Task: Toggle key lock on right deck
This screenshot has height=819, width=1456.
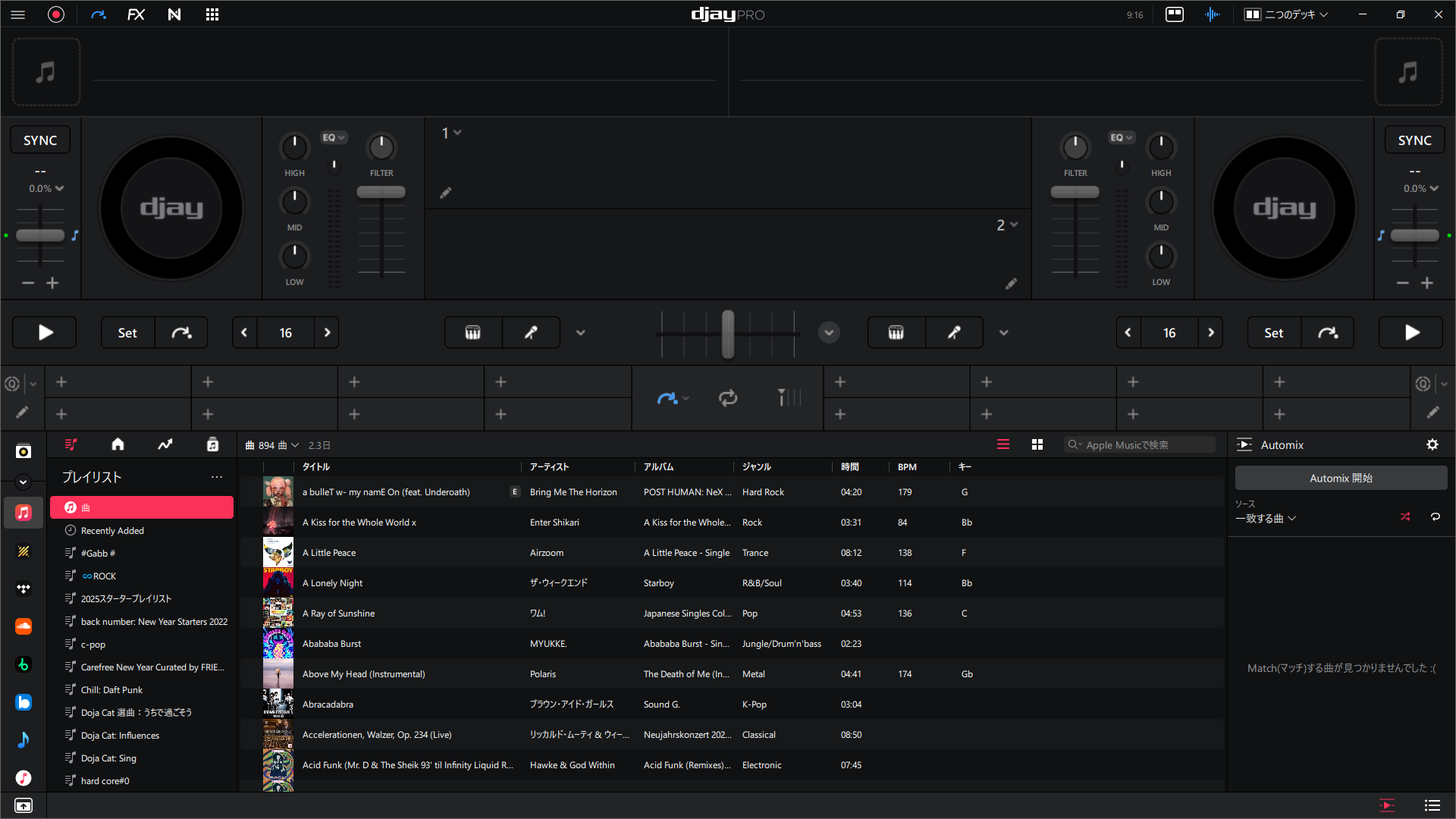Action: (1381, 235)
